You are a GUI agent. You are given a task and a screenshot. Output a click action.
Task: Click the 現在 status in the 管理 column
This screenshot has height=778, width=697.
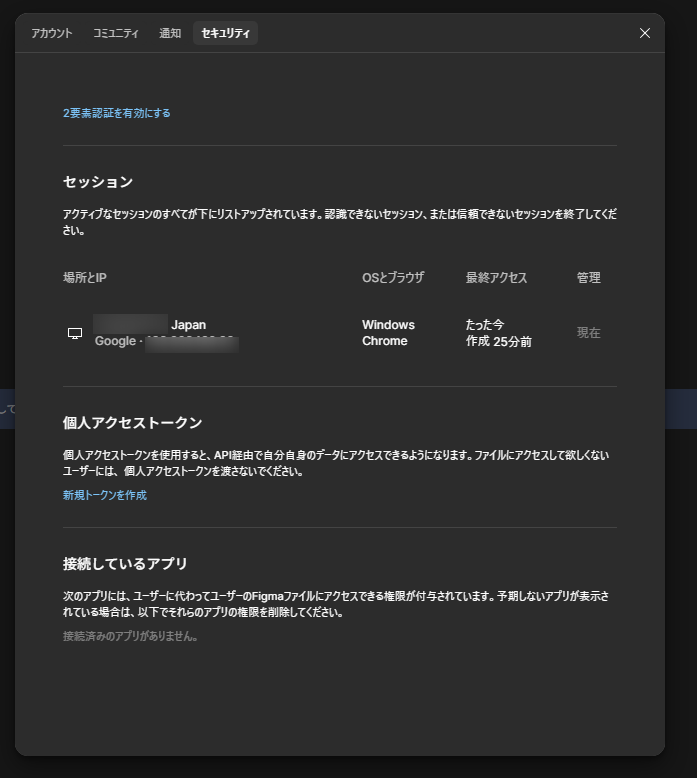point(588,333)
